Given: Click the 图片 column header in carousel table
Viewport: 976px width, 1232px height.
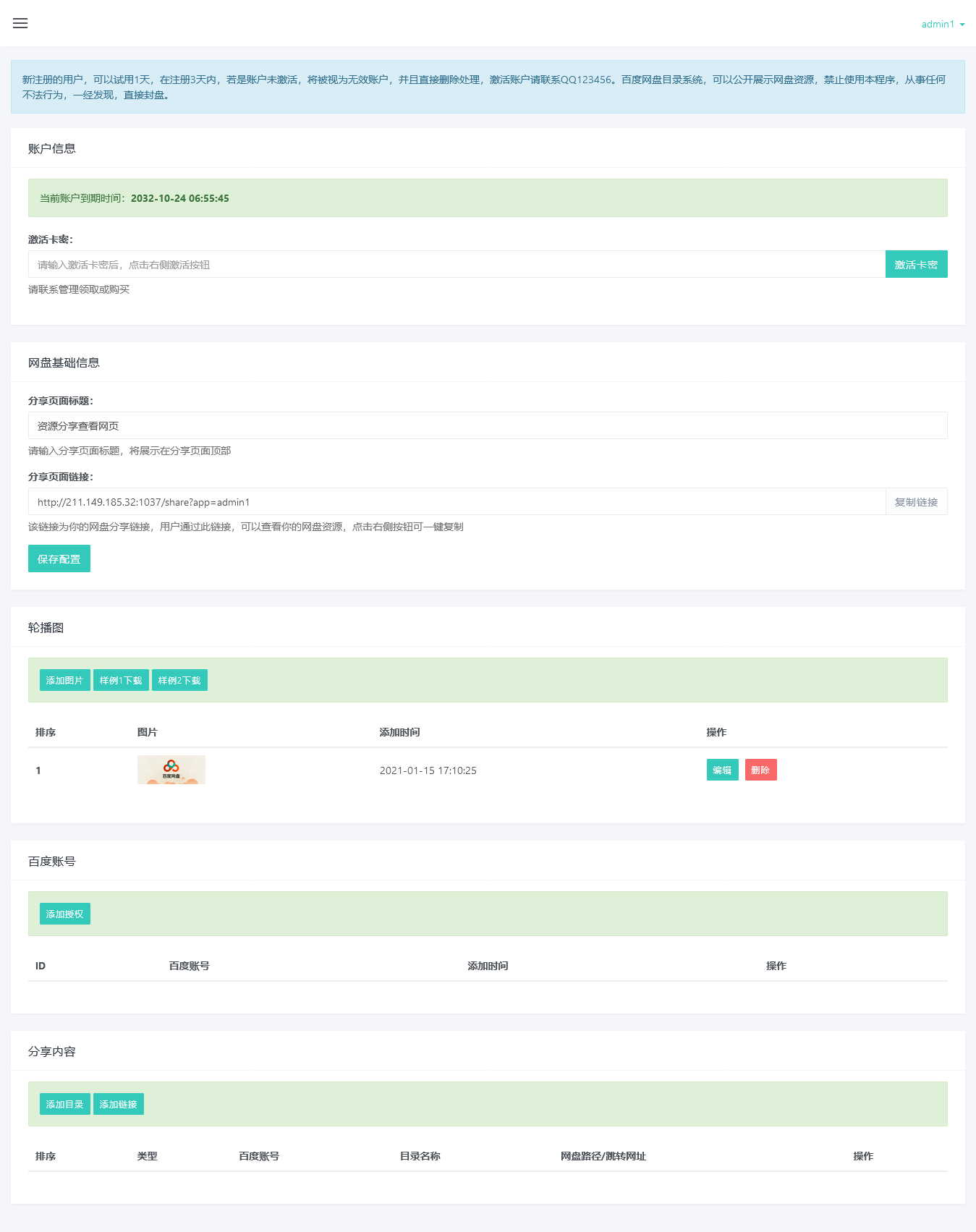Looking at the screenshot, I should 148,732.
